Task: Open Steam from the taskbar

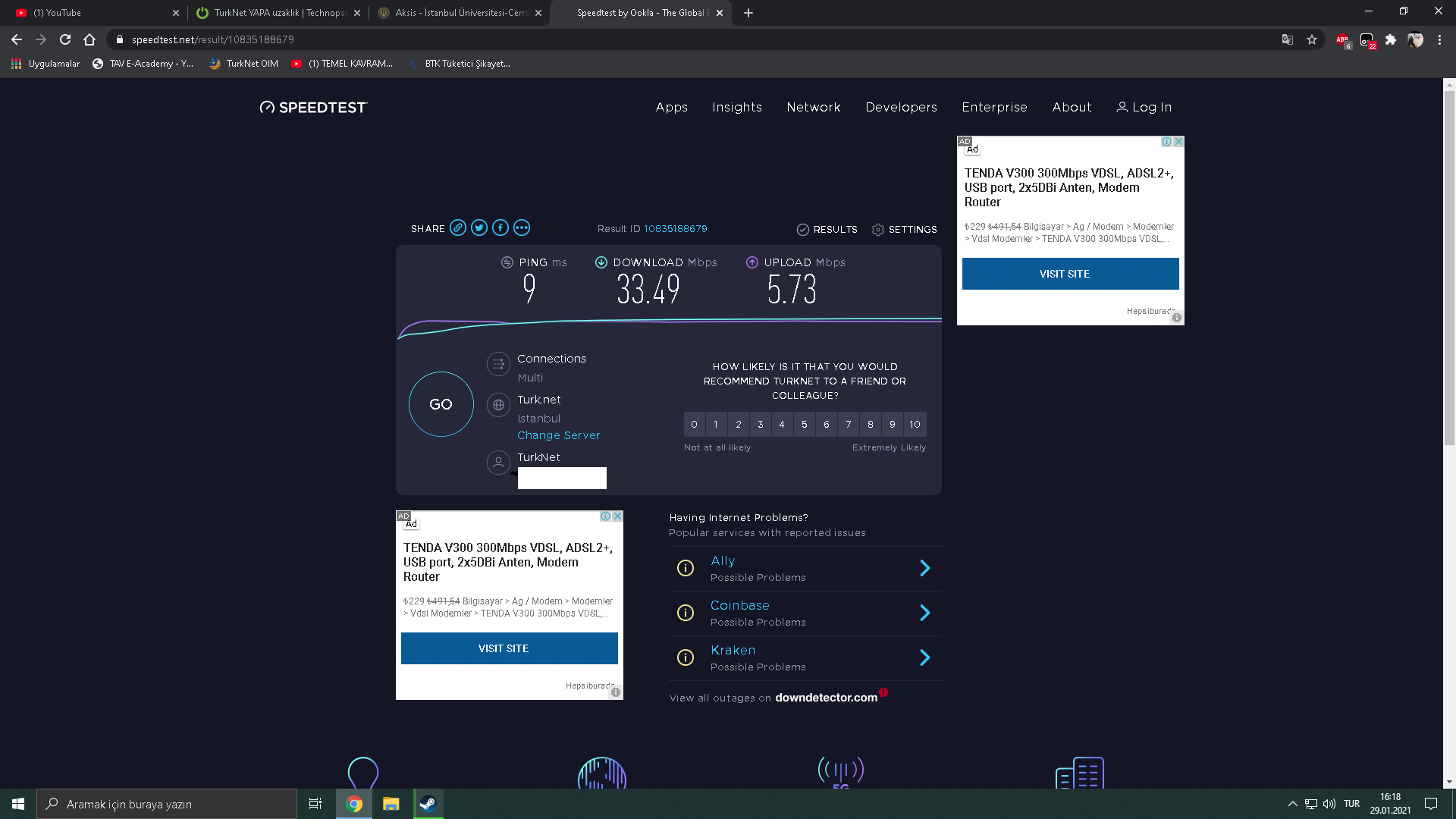Action: [x=428, y=804]
